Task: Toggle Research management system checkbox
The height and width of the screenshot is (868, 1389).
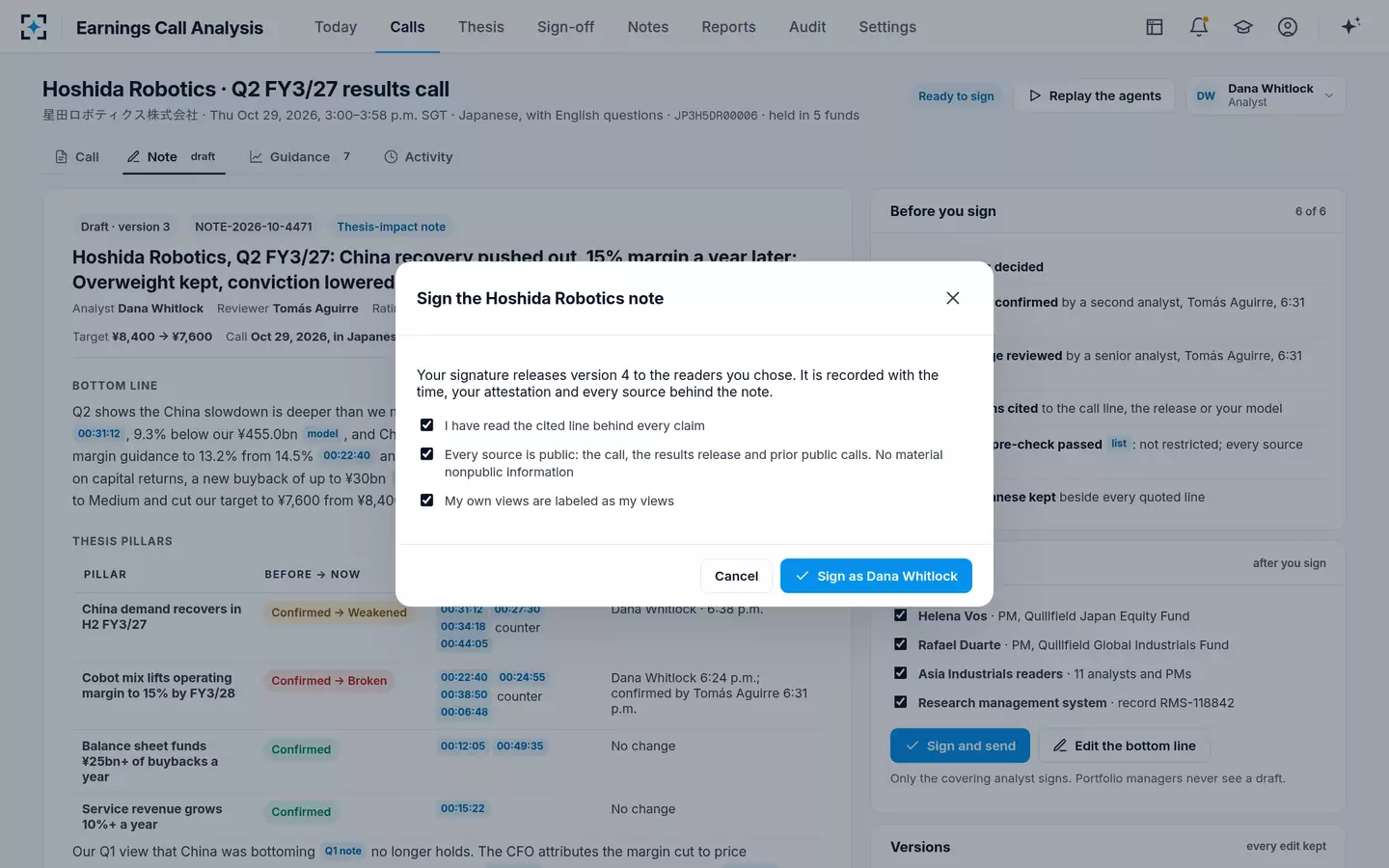Action: pyautogui.click(x=900, y=702)
